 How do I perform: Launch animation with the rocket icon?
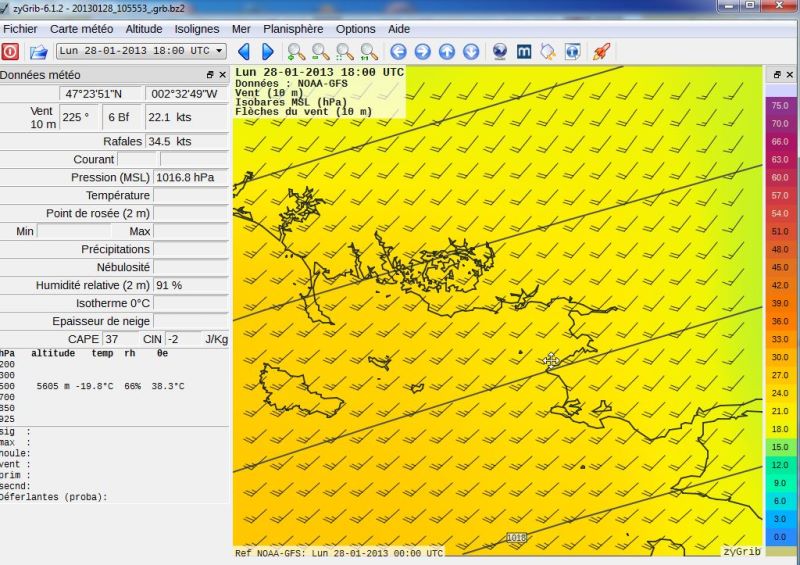tap(600, 51)
